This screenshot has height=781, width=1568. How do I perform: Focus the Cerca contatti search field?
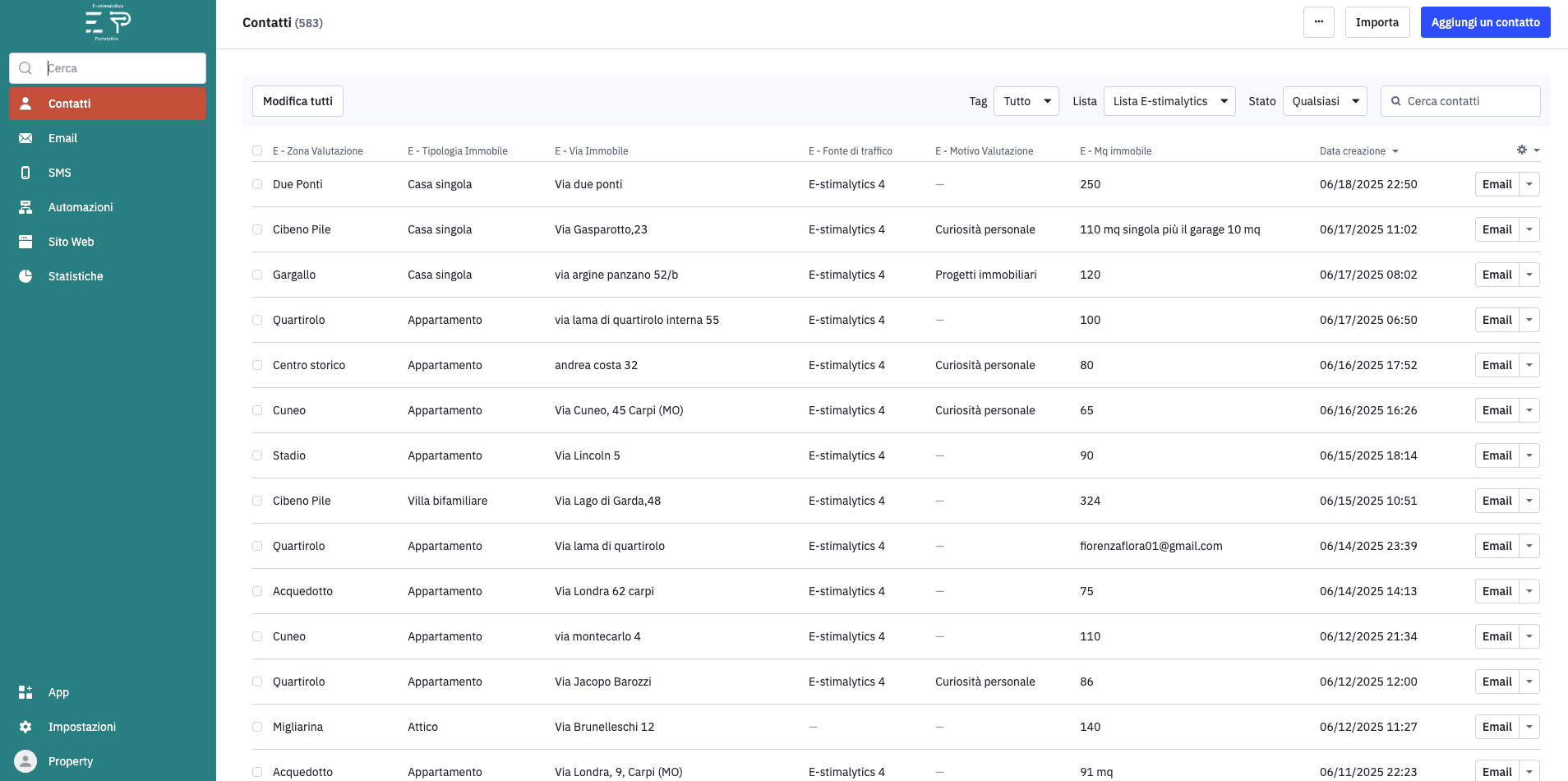click(x=1468, y=101)
